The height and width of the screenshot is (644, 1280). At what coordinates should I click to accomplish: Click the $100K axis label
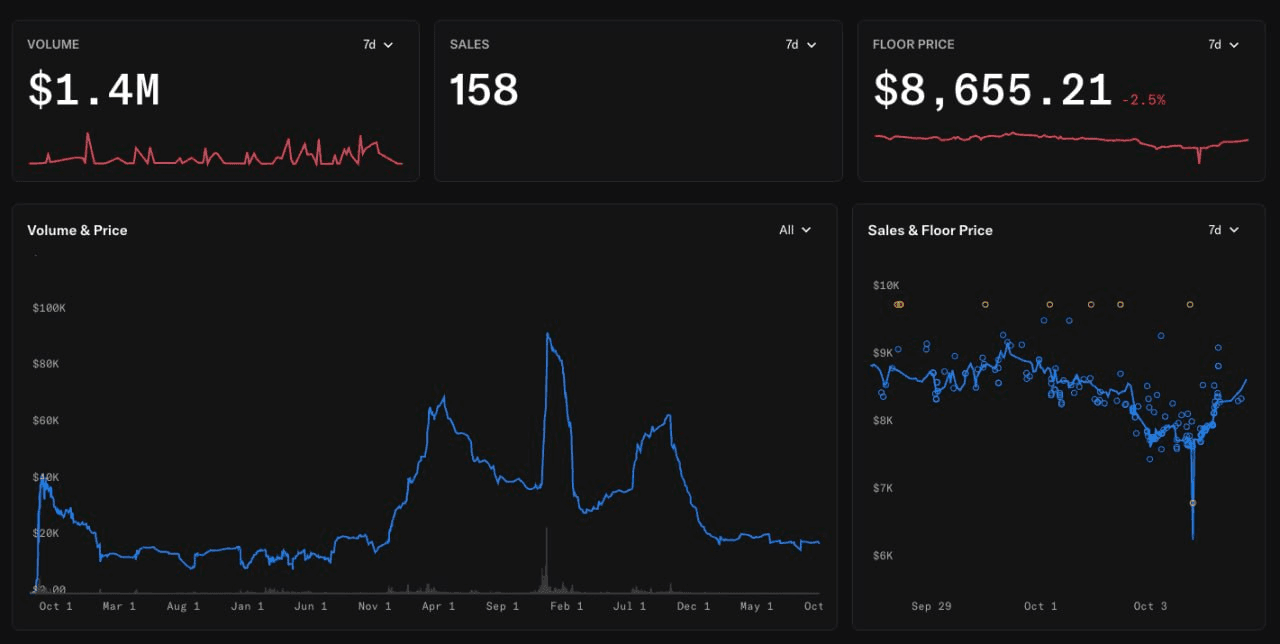(x=49, y=308)
